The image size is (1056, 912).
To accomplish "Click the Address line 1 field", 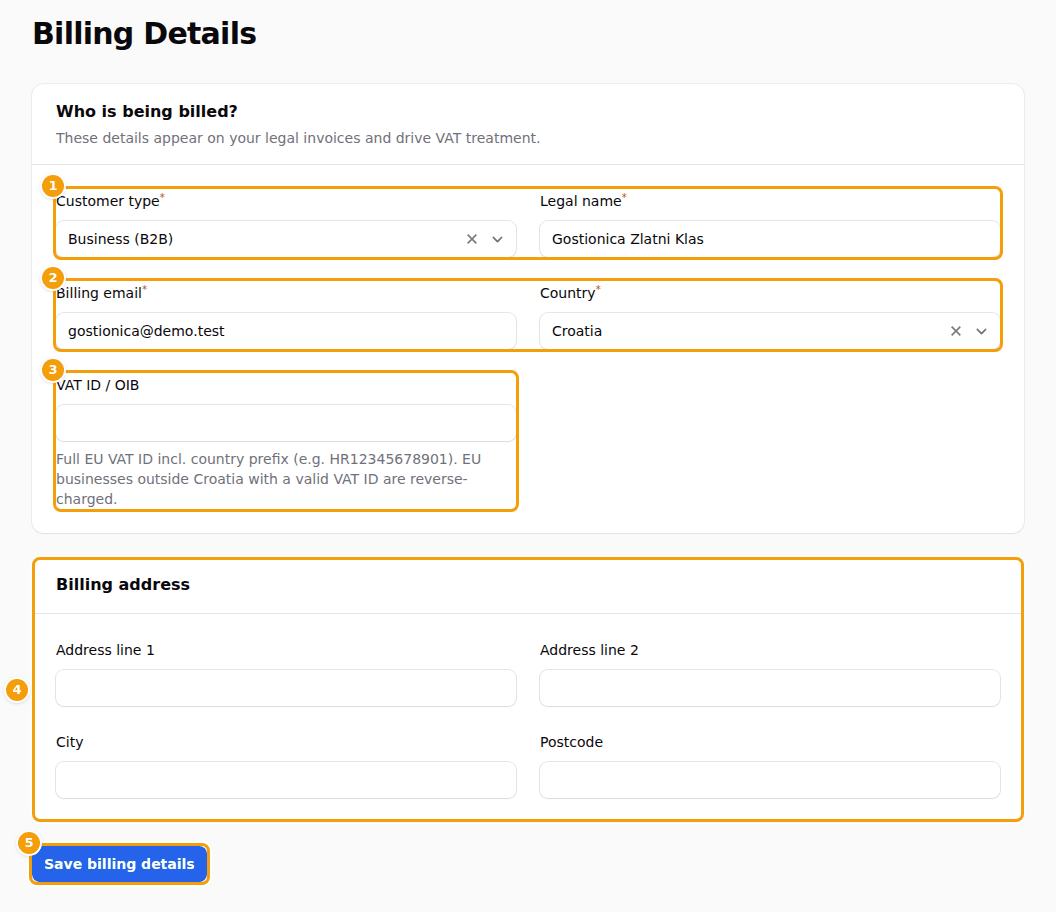I will tap(286, 688).
